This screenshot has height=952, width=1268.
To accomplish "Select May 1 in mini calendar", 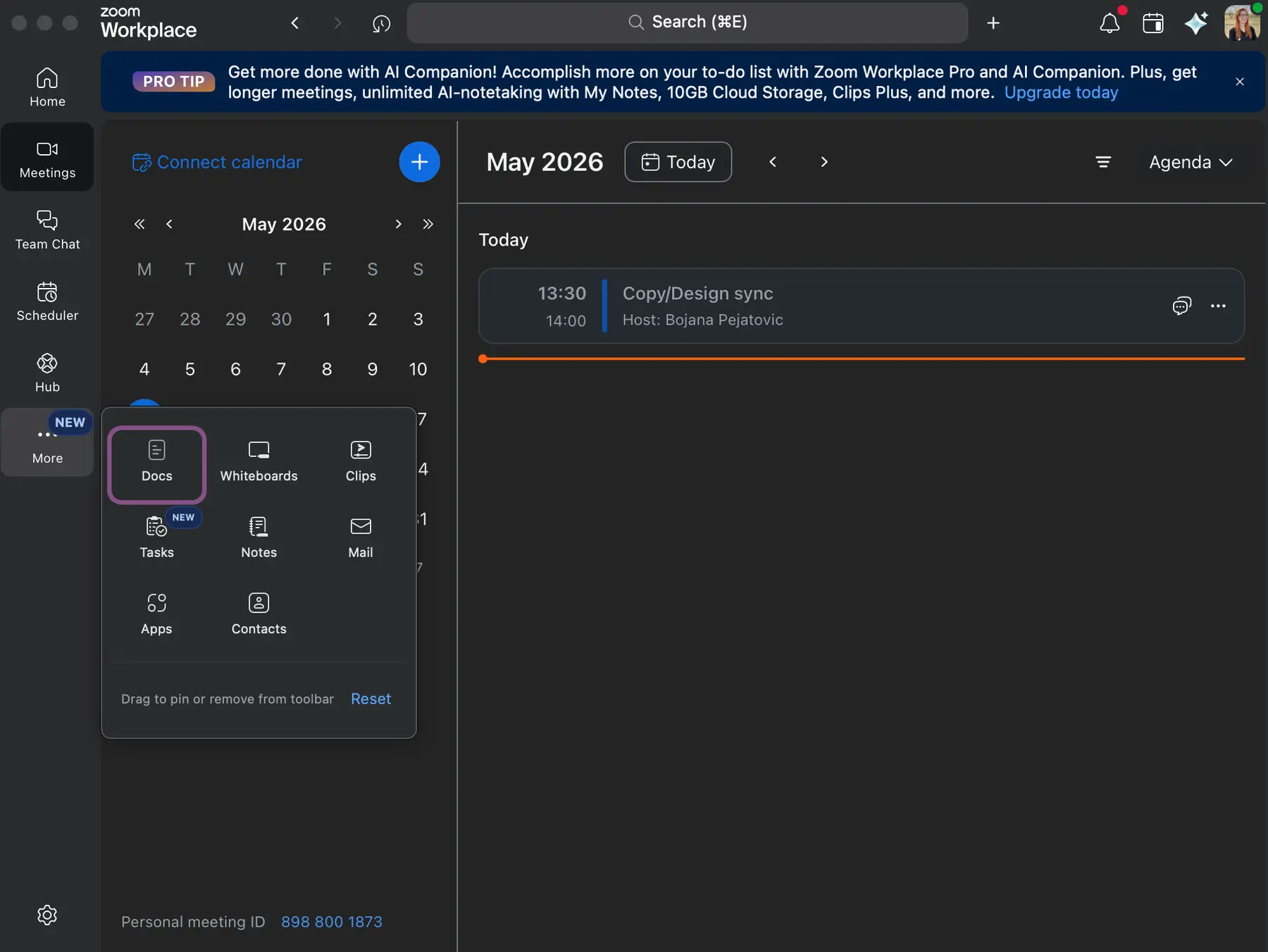I will [327, 319].
